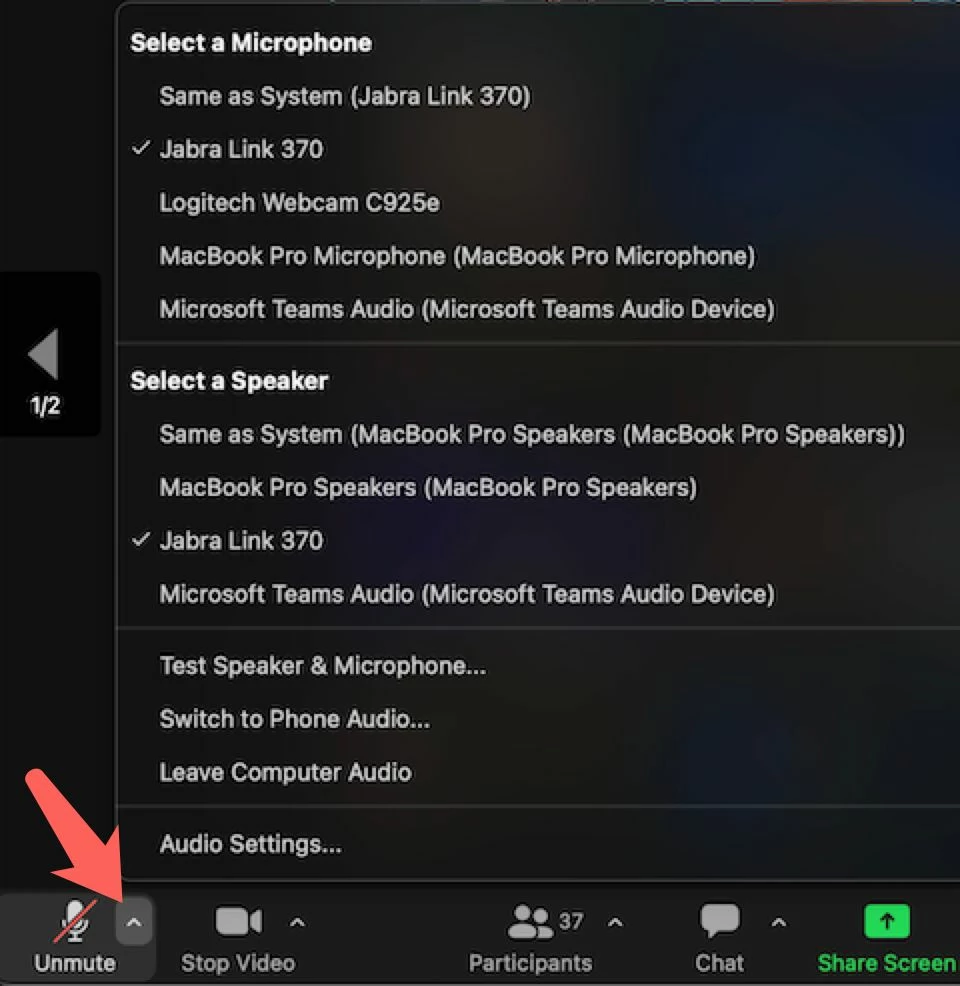Image resolution: width=960 pixels, height=986 pixels.
Task: Open the Participants people icon
Action: click(530, 922)
